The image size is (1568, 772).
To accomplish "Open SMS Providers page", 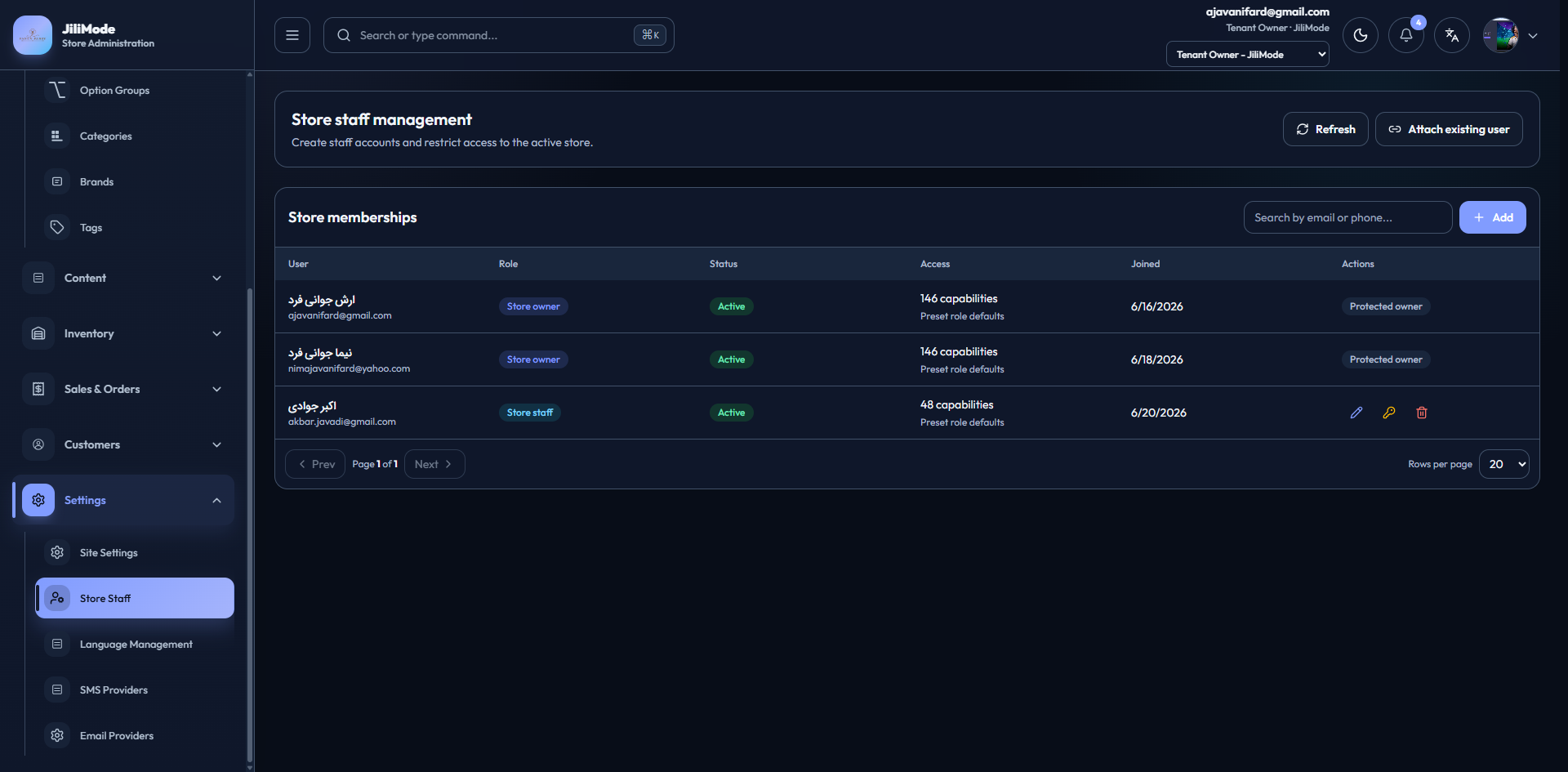I will (135, 690).
